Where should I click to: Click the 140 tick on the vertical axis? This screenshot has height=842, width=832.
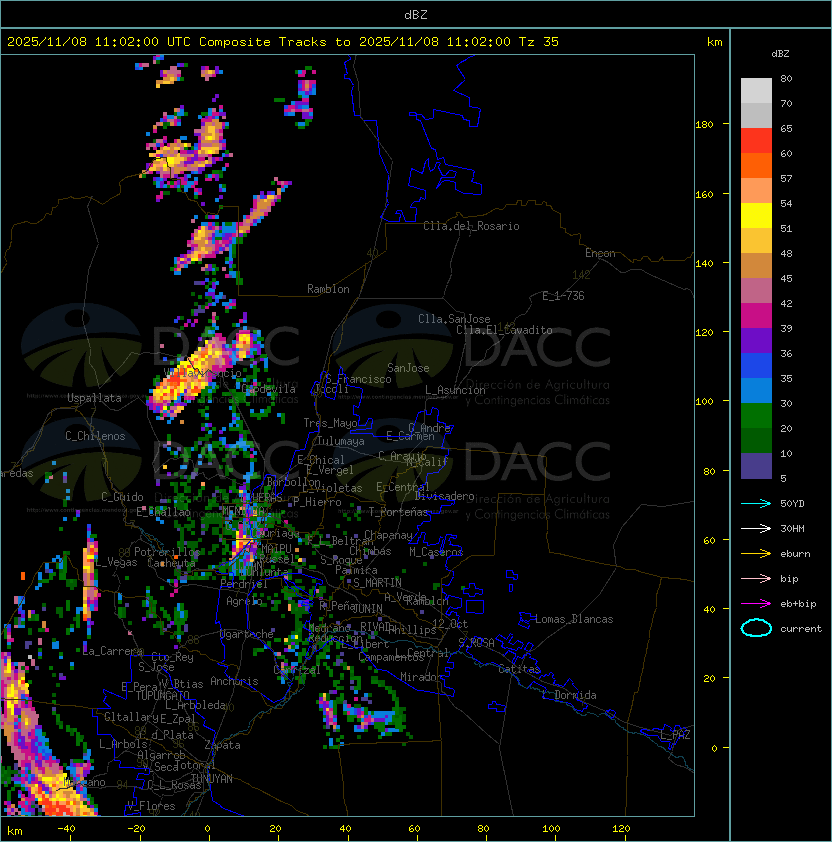coord(704,264)
